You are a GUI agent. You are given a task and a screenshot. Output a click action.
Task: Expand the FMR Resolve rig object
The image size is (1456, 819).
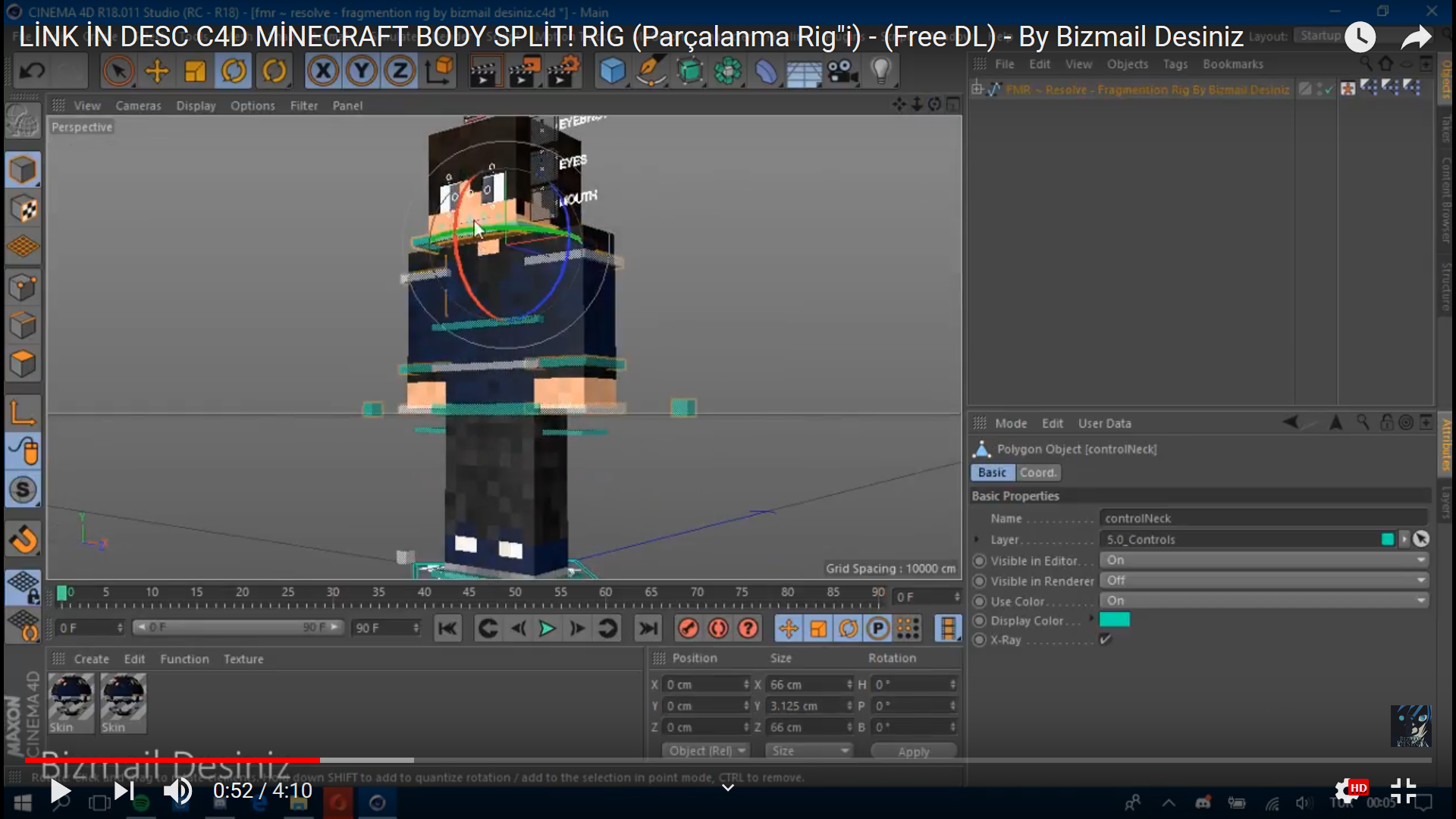977,89
